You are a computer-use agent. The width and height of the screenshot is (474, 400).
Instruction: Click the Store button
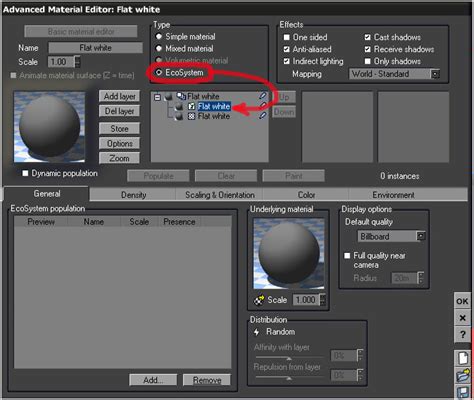(119, 129)
